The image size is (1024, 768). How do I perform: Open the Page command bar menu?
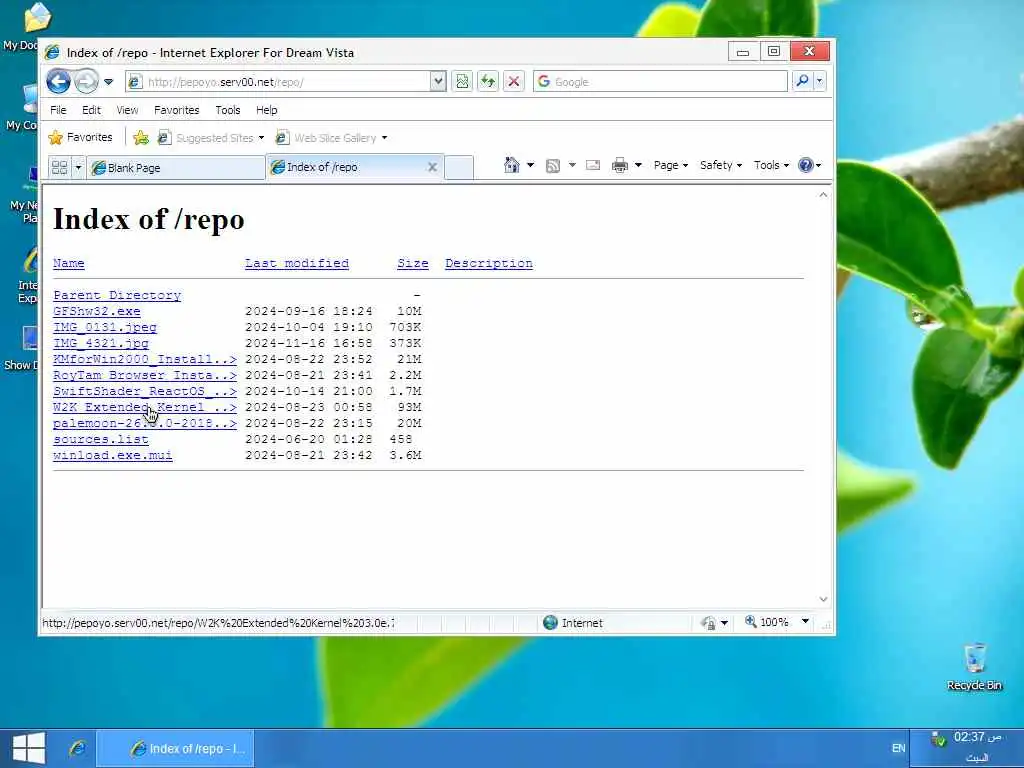(671, 165)
